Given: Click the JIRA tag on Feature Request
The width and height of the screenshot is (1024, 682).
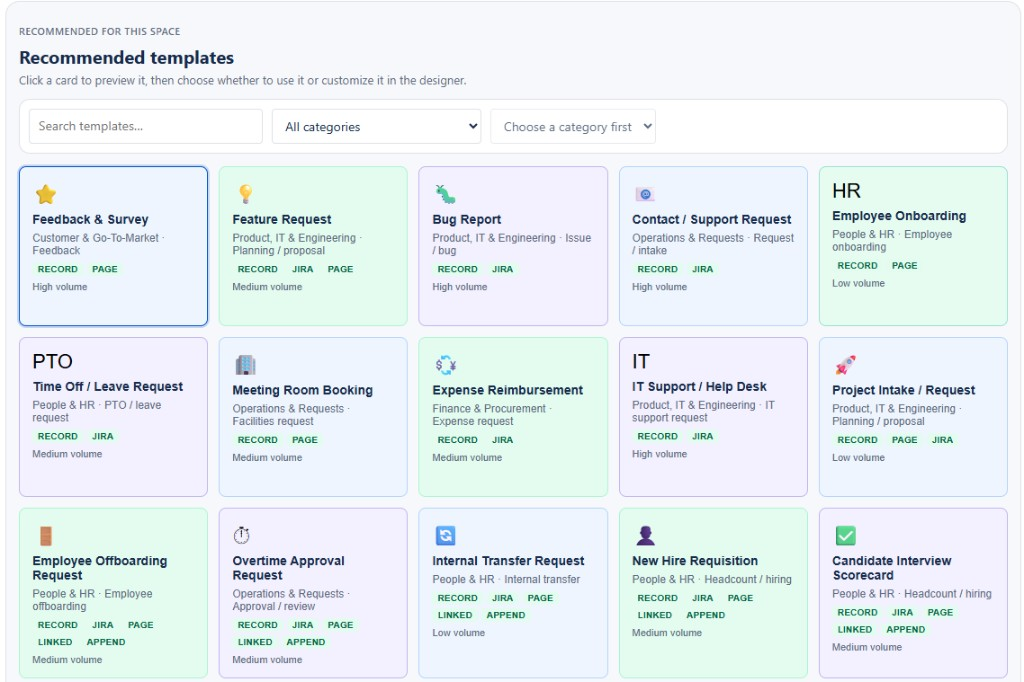Looking at the screenshot, I should click(x=302, y=269).
